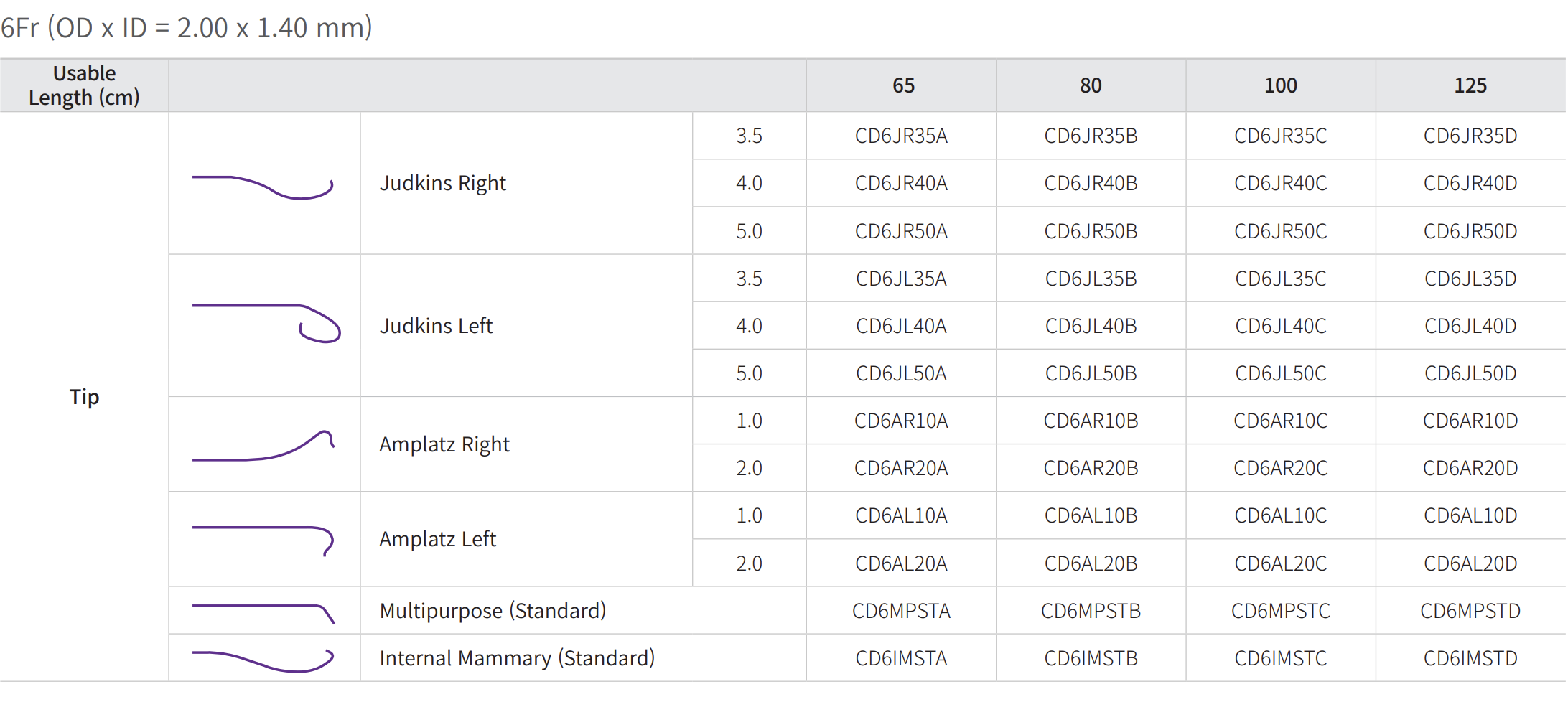Screen dimensions: 1568x702
Task: Click the Internal Mammary tip shape drawing
Action: pyautogui.click(x=263, y=660)
